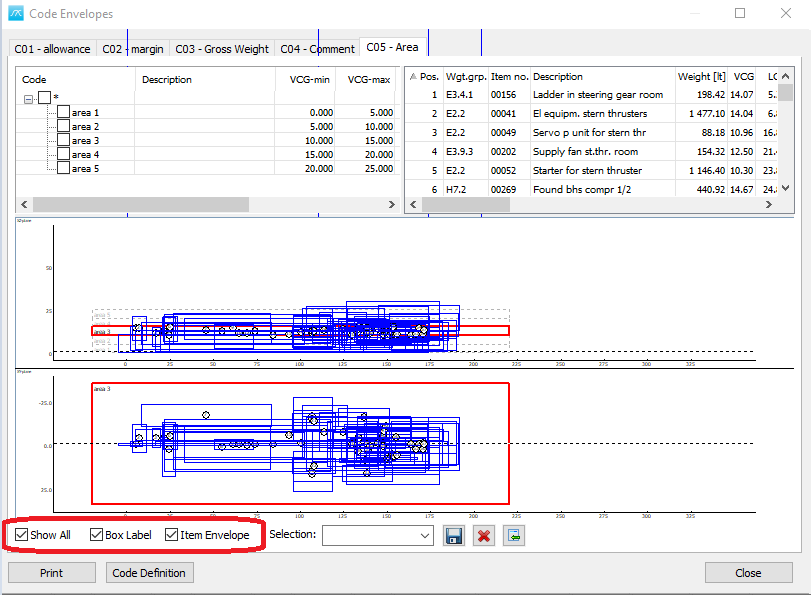The image size is (812, 595).
Task: Select the 'Supply fan st.thr. room' row
Action: click(x=590, y=151)
